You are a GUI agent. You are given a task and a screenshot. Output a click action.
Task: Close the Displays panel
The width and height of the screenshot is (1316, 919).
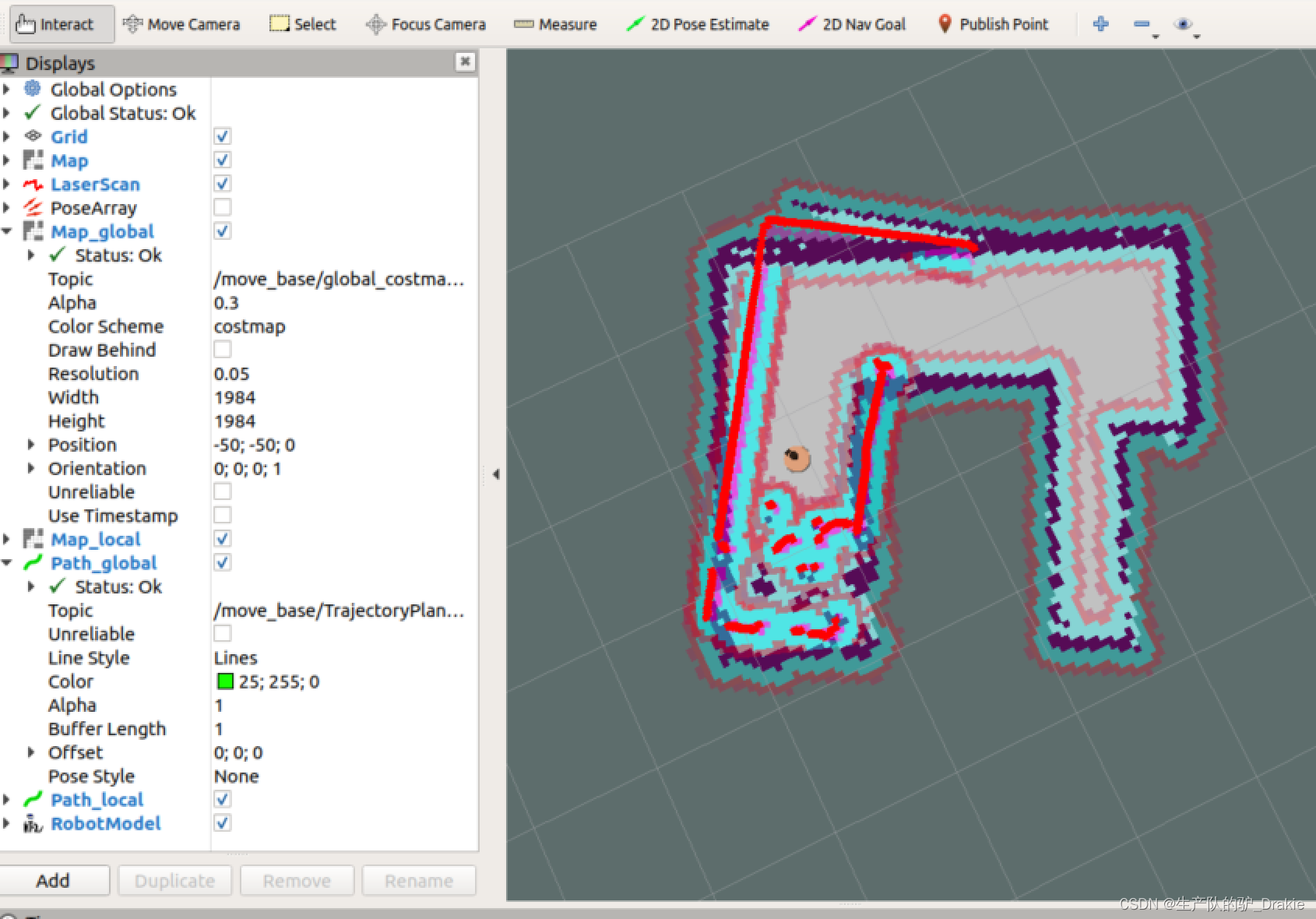pos(465,62)
